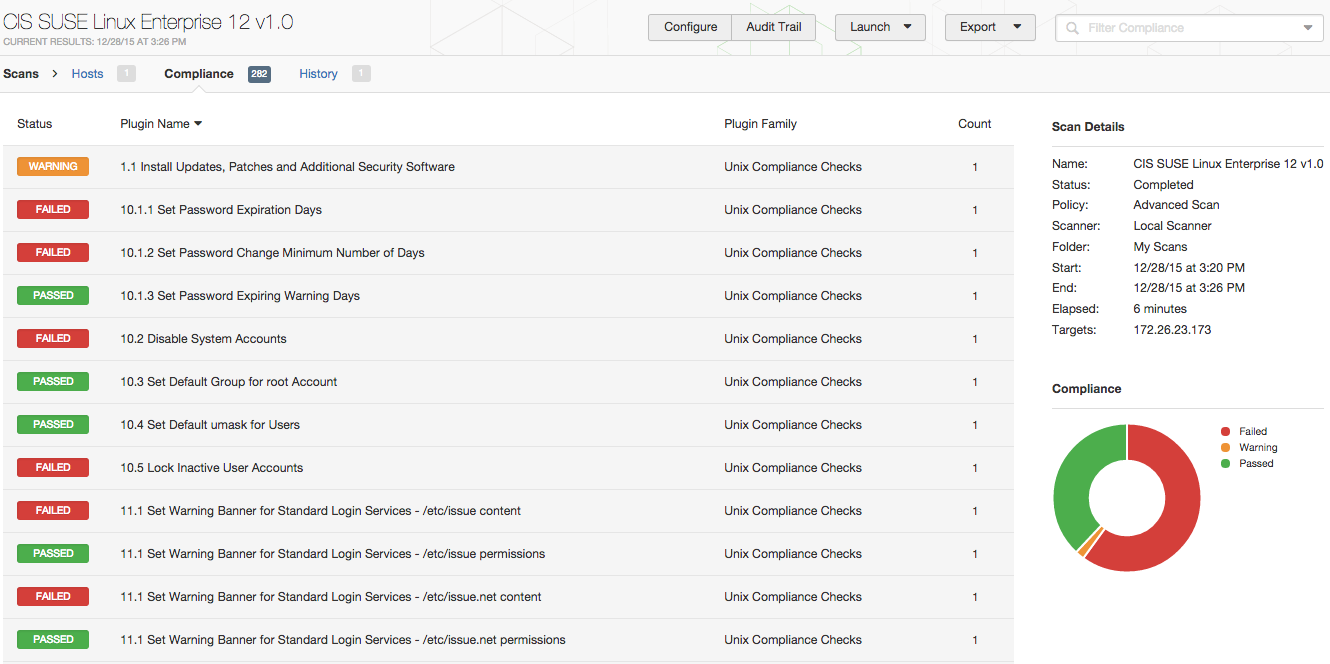Open 10.2 Disable System Accounts
The height and width of the screenshot is (664, 1330).
508,339
